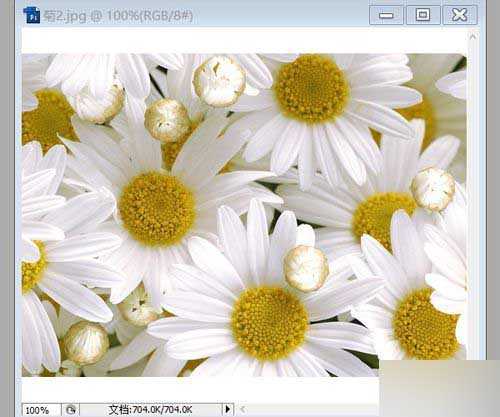The height and width of the screenshot is (417, 500).
Task: Click the status bar icon beside the zoom field
Action: pos(71,410)
